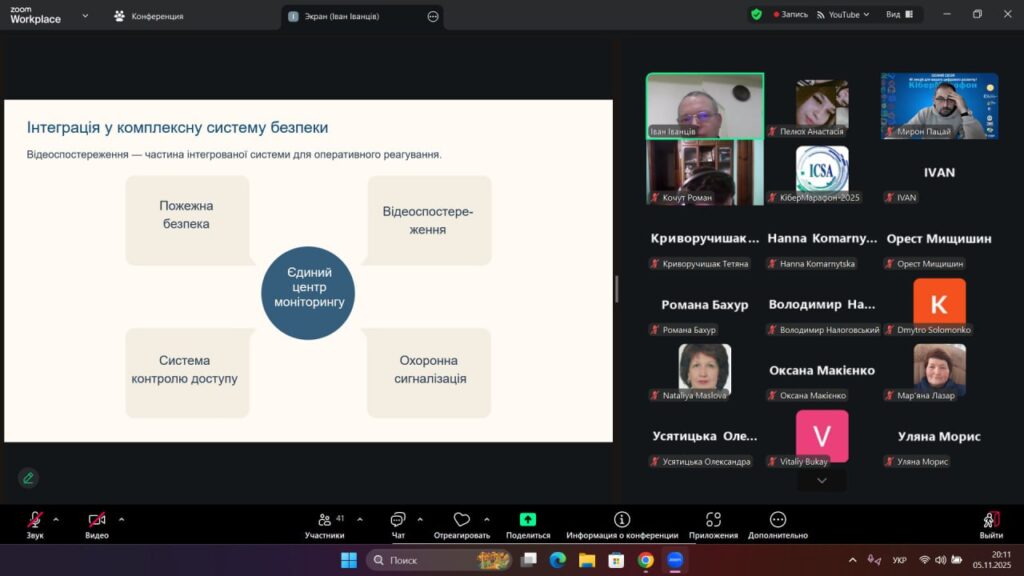Leave meeting using Выйти button
Viewport: 1024px width, 576px height.
[x=991, y=524]
